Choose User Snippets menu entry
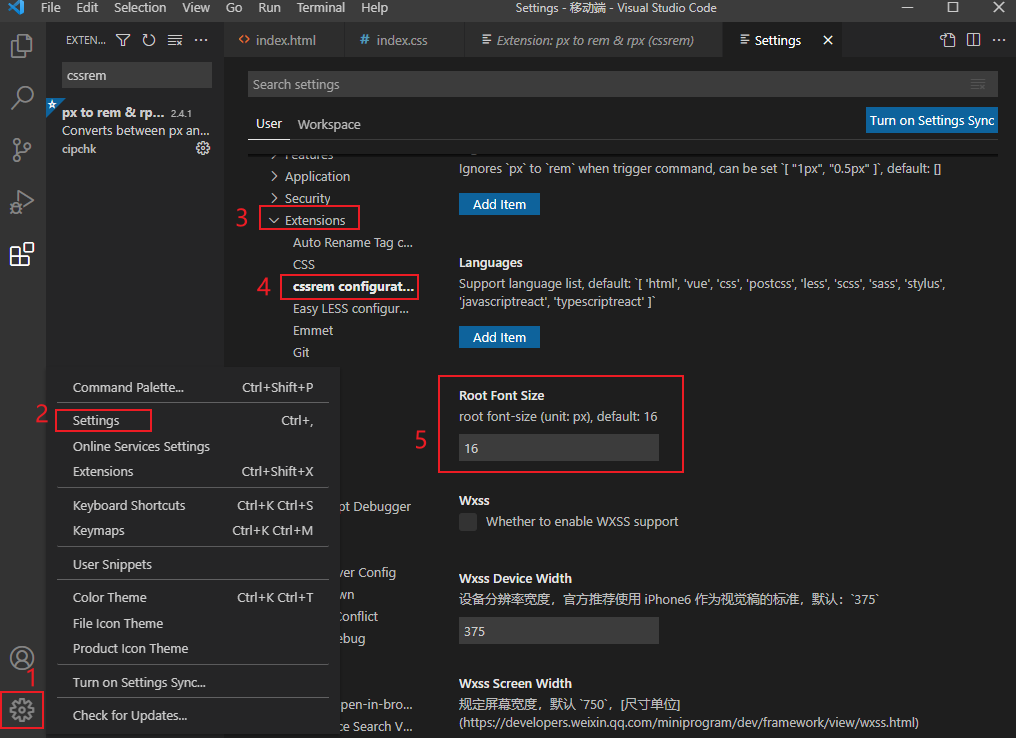The height and width of the screenshot is (738, 1016). coord(192,564)
